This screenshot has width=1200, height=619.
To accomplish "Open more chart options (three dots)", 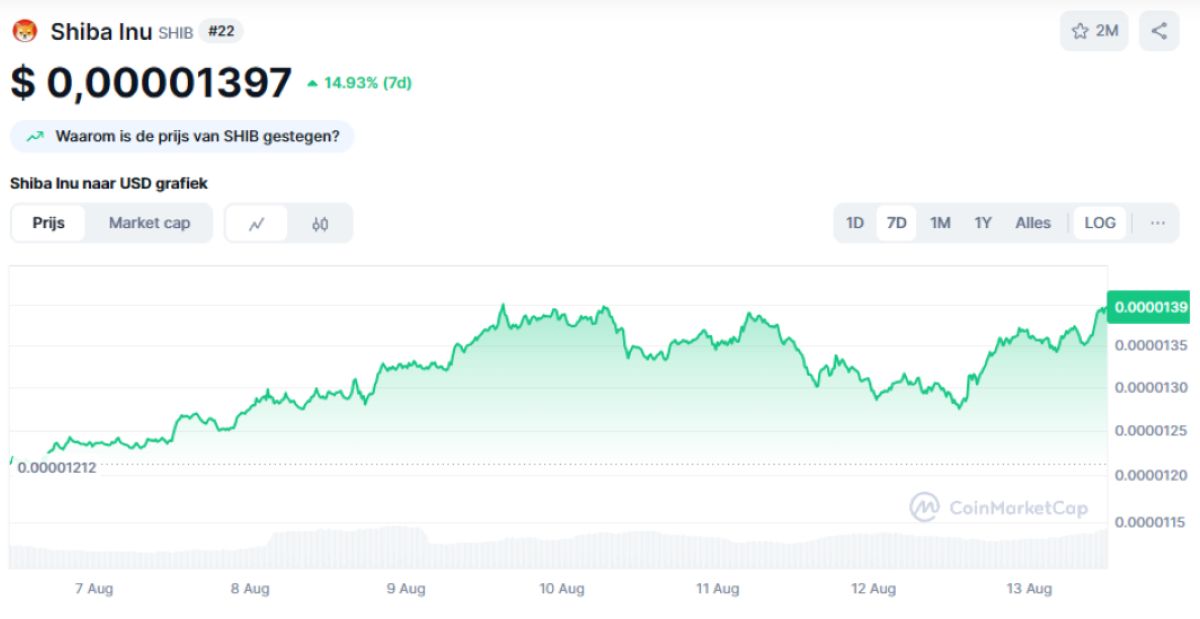I will pyautogui.click(x=1158, y=223).
